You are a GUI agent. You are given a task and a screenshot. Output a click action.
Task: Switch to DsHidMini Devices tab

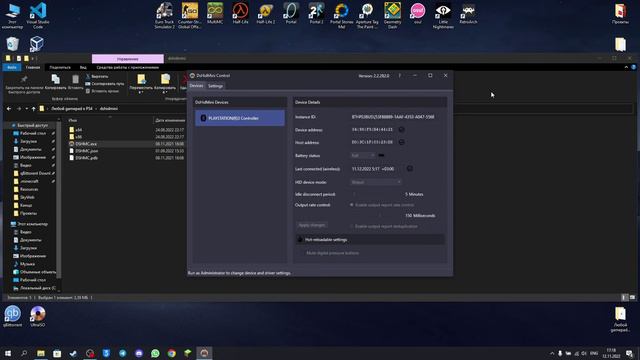pos(196,86)
